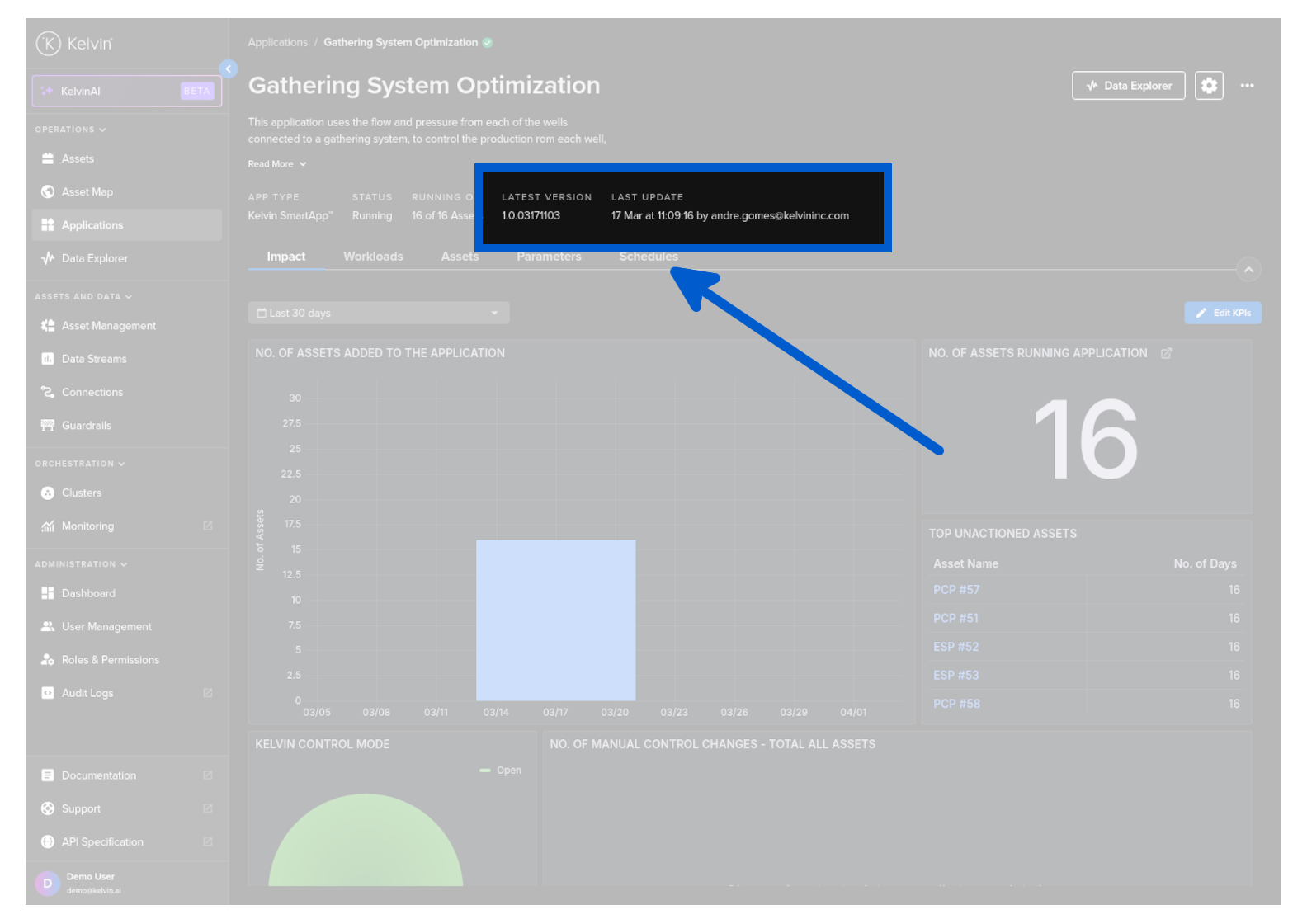Click the PCP #57 asset link
The height and width of the screenshot is (924, 1307).
(956, 590)
